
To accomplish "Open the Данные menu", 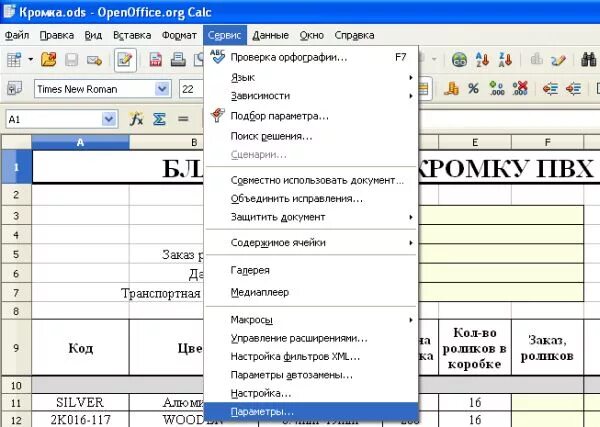I will 270,35.
